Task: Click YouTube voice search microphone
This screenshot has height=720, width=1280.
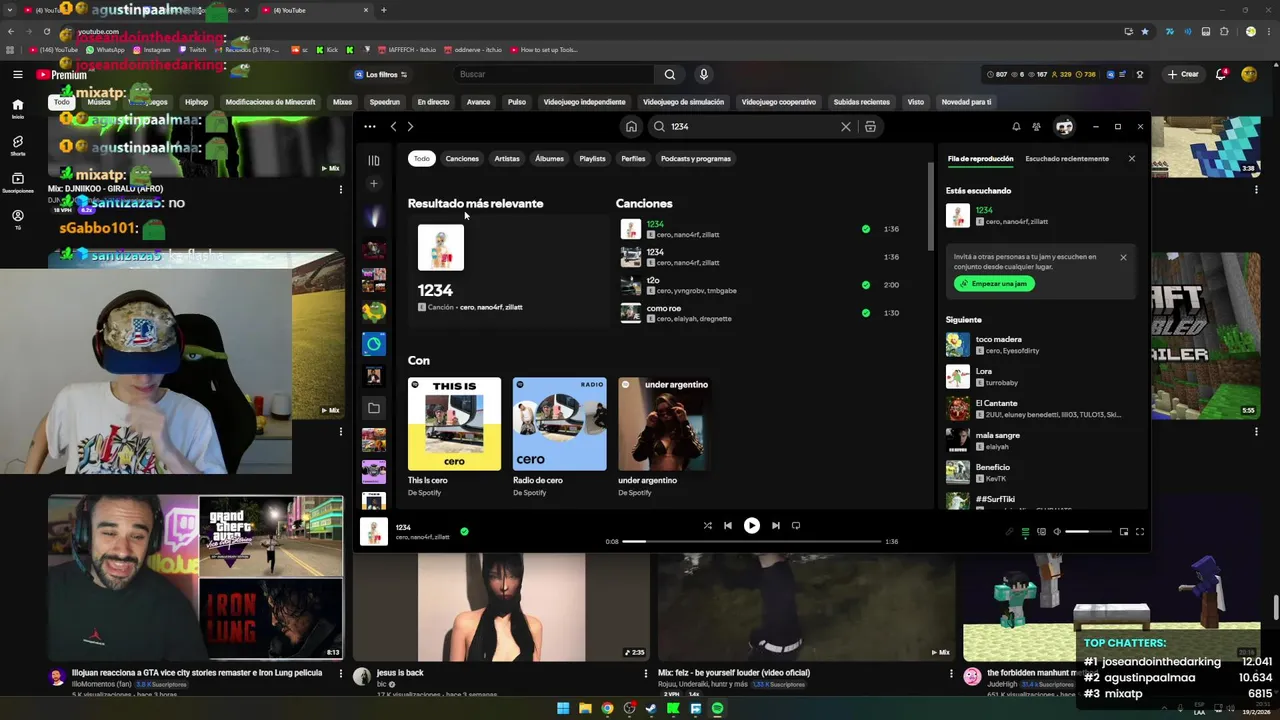Action: (704, 74)
